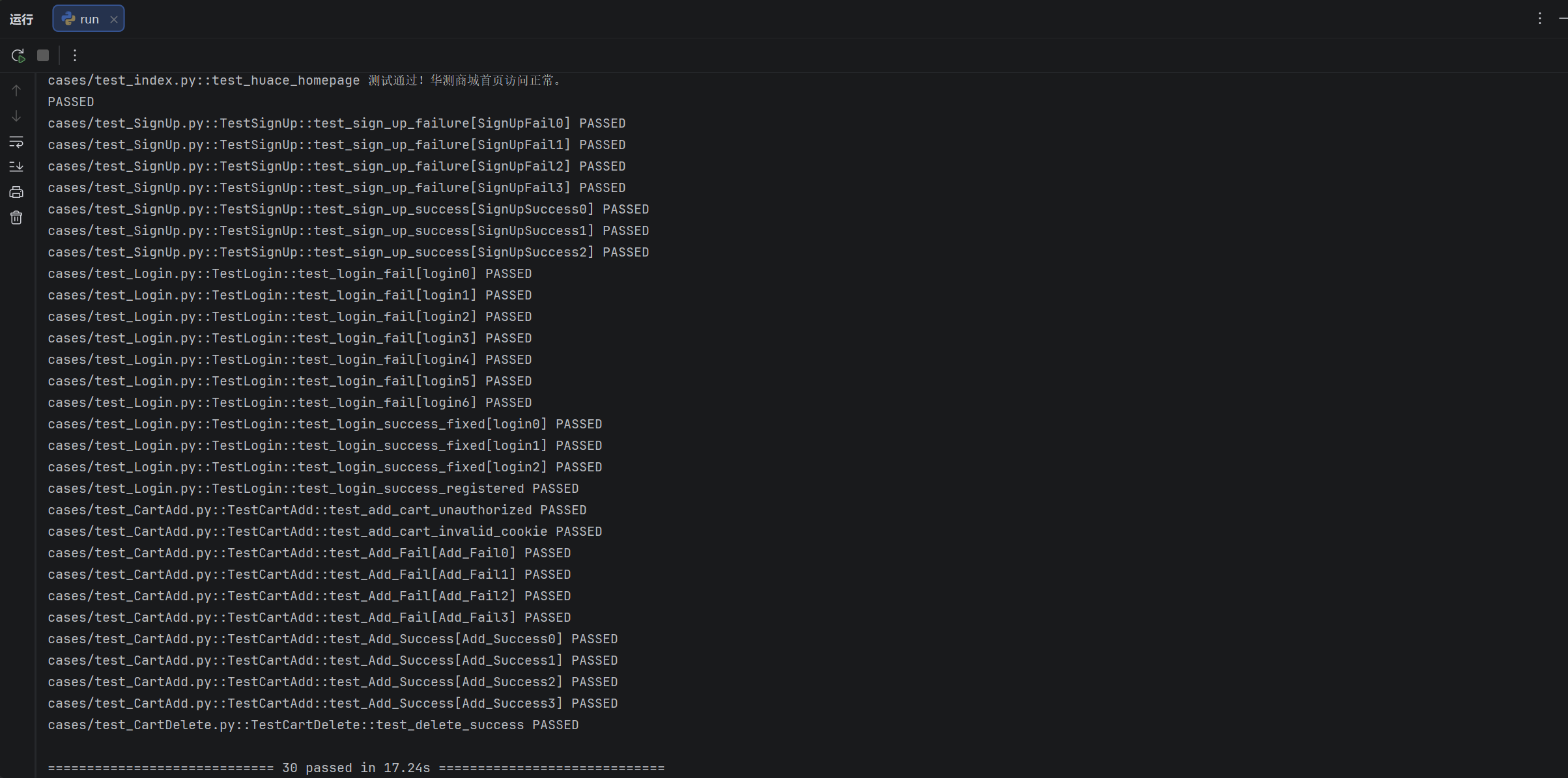Viewport: 1568px width, 778px height.
Task: Hide the run tool window with dash
Action: tap(1562, 18)
